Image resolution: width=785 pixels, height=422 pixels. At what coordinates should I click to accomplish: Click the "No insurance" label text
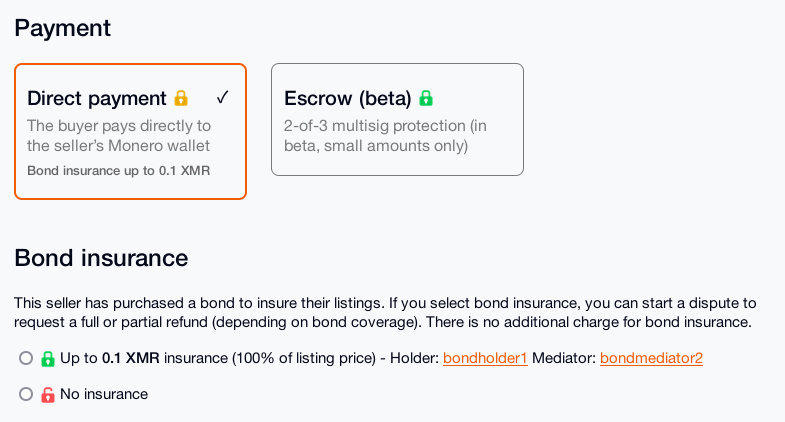(x=104, y=394)
